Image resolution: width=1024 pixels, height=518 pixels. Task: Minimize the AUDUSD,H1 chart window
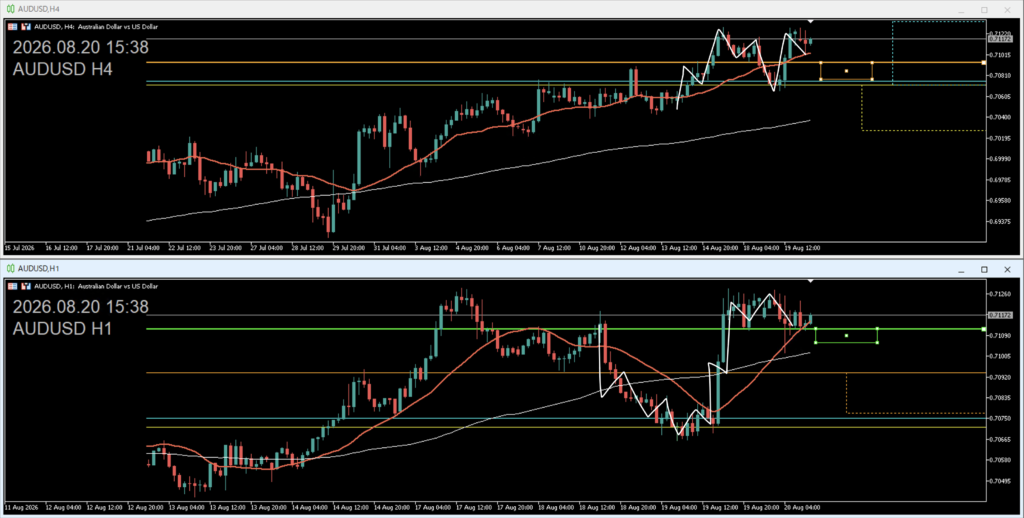(x=961, y=270)
